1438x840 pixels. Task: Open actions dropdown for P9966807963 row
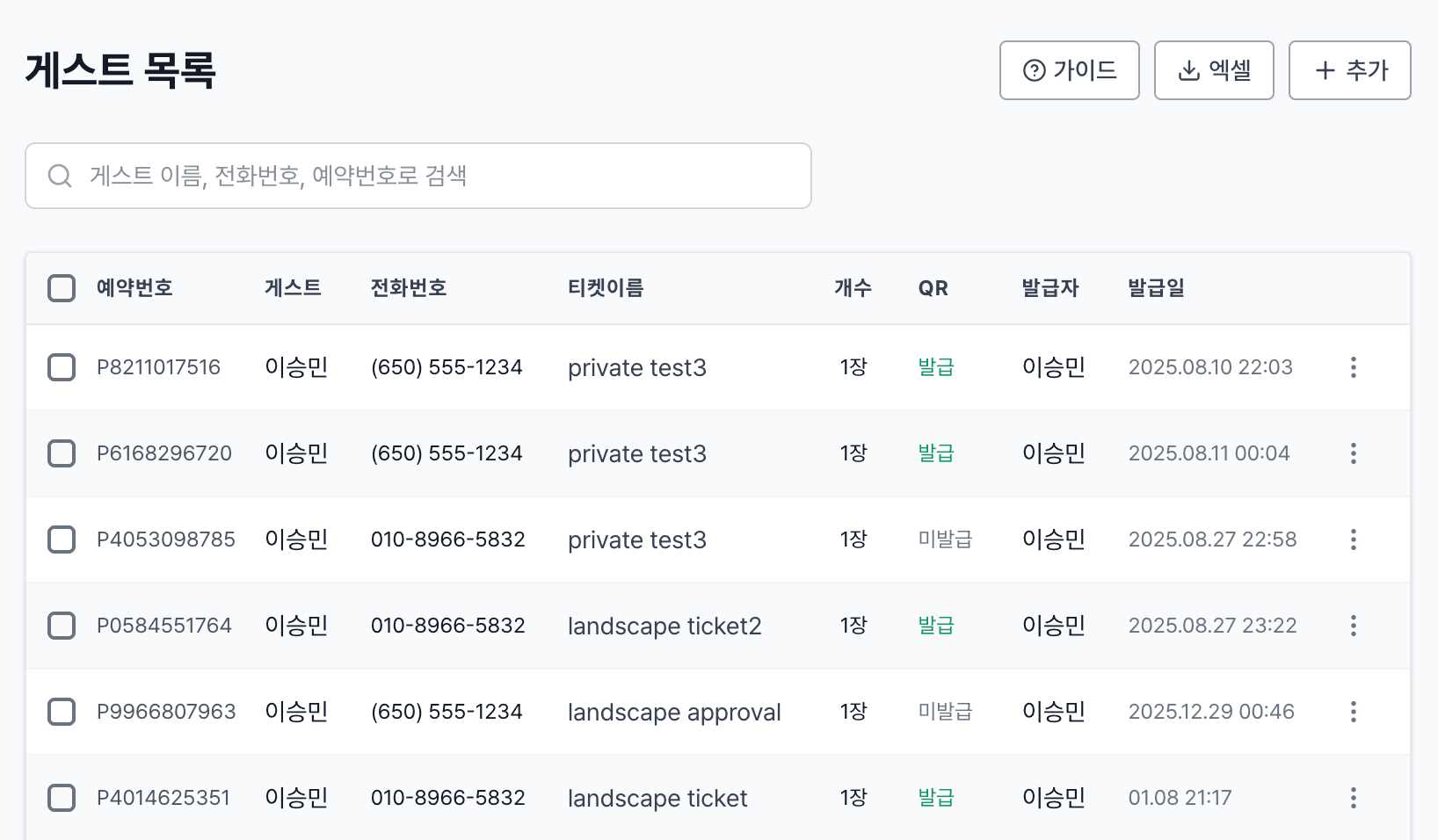pyautogui.click(x=1353, y=712)
